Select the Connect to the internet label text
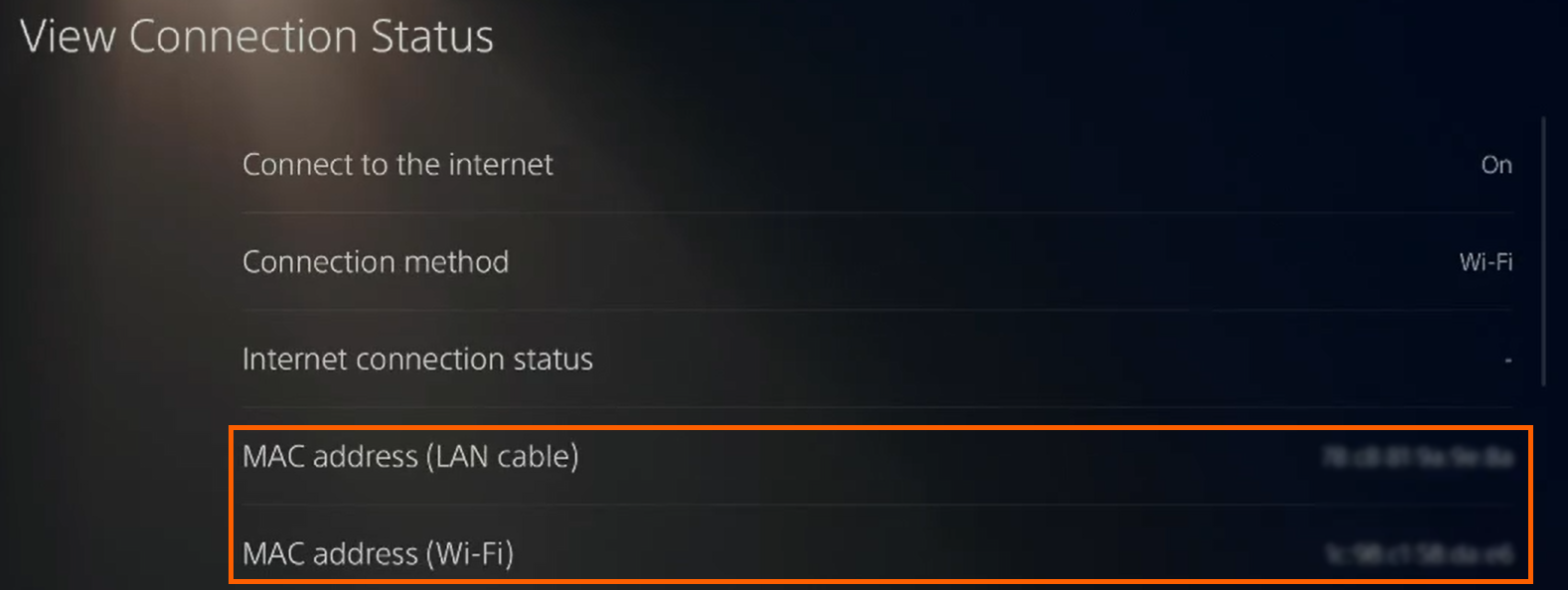Image resolution: width=1568 pixels, height=590 pixels. (397, 165)
